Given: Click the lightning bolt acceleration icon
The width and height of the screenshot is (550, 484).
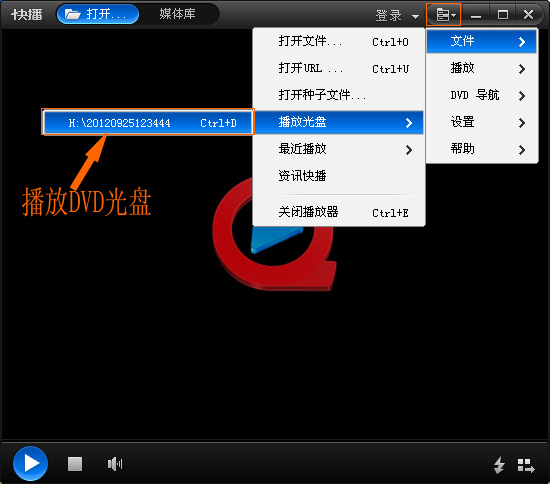Looking at the screenshot, I should point(499,466).
